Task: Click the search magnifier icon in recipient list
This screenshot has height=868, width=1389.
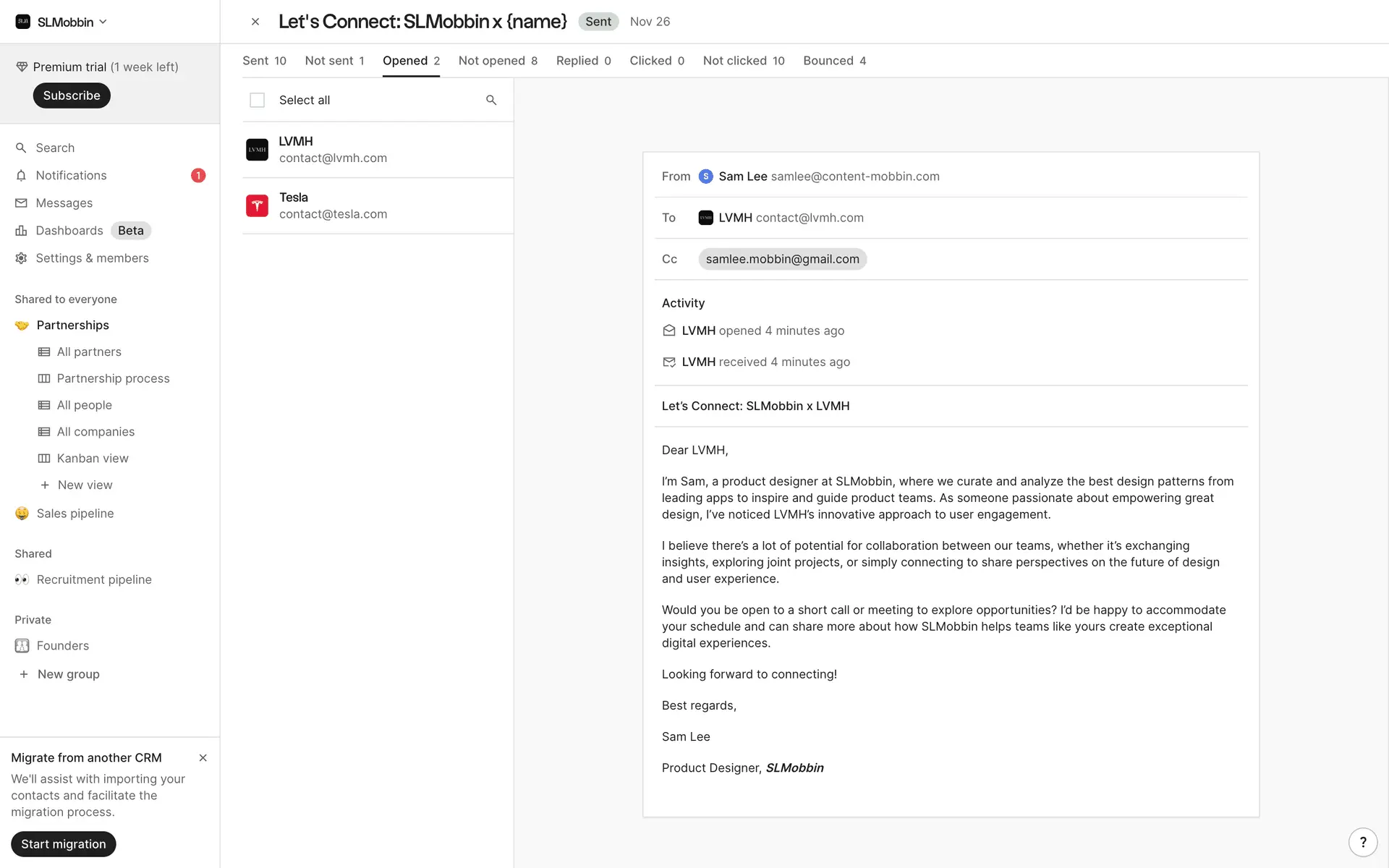Action: [x=491, y=100]
